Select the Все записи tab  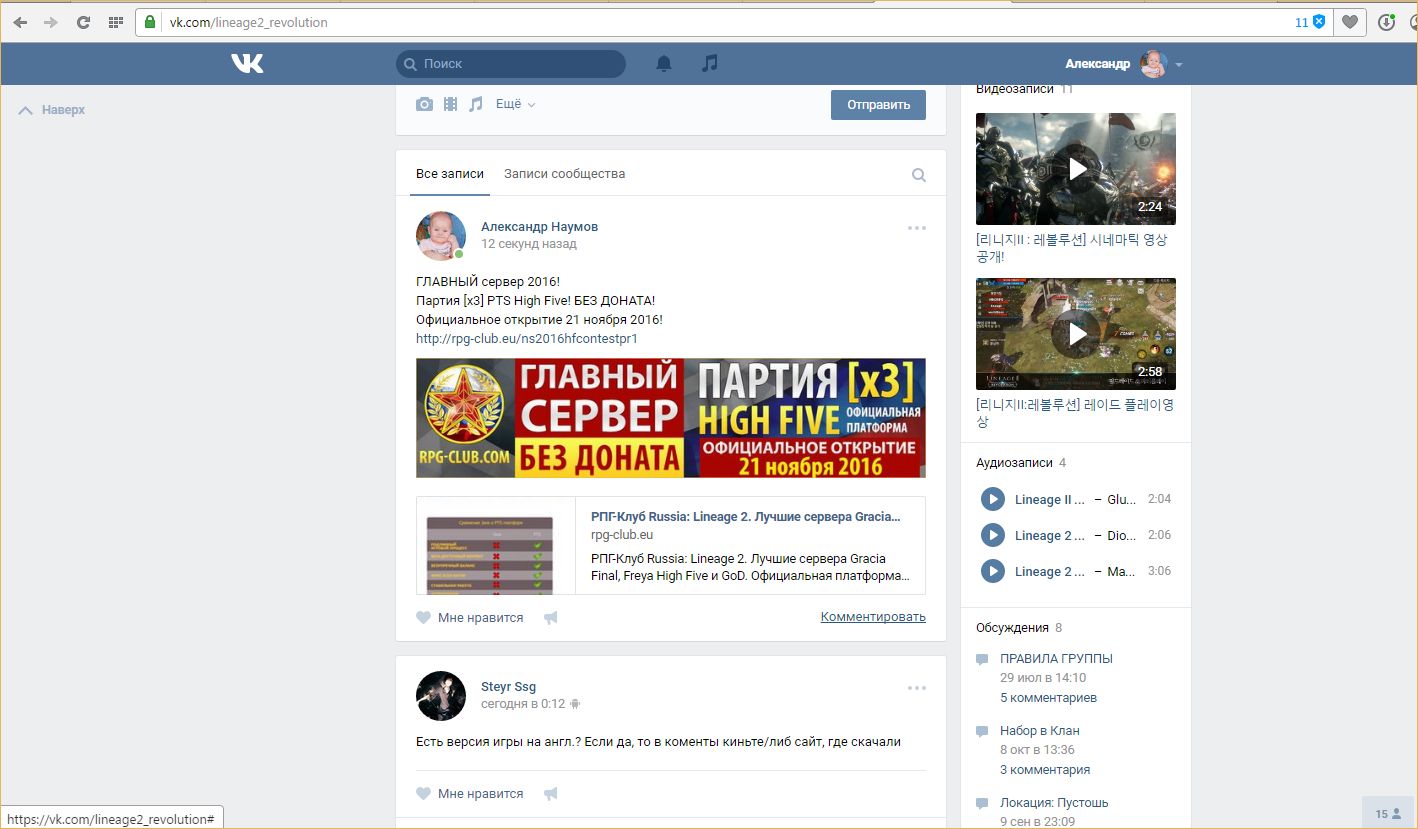click(449, 174)
